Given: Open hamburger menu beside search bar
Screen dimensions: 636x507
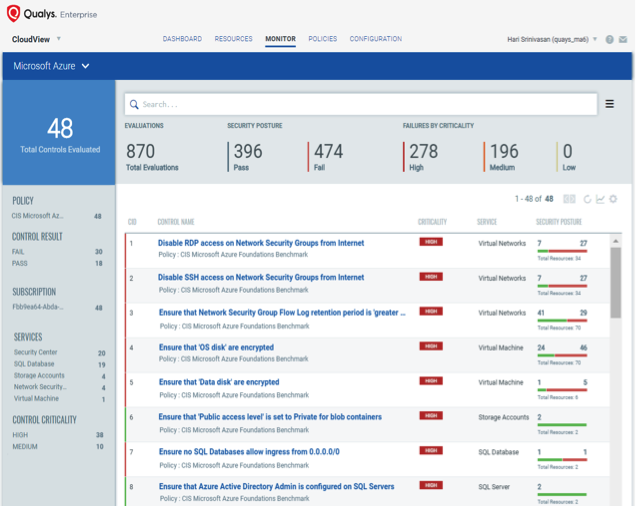Looking at the screenshot, I should tap(610, 104).
